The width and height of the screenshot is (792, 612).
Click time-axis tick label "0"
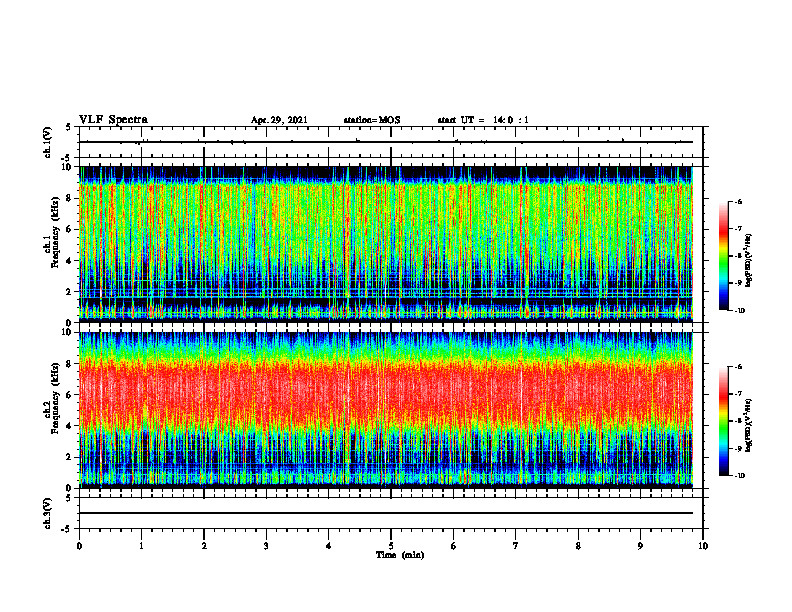(x=79, y=546)
